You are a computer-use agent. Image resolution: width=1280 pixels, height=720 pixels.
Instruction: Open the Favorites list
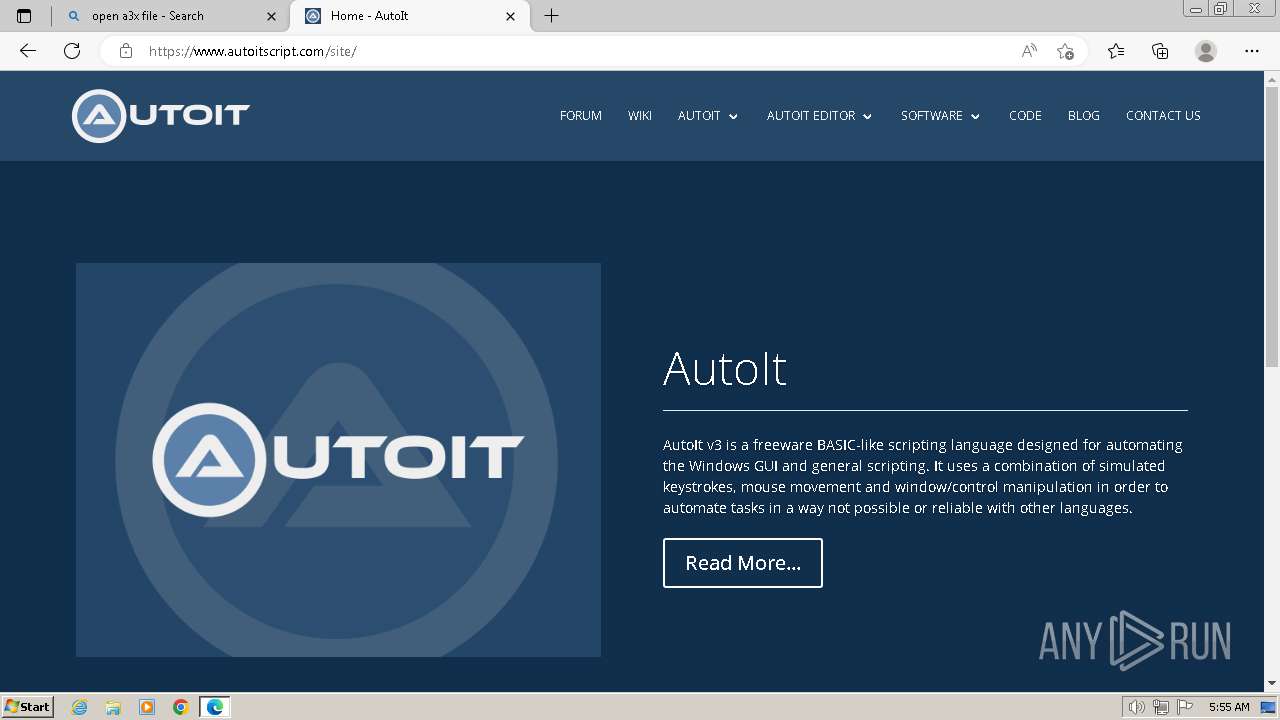coord(1116,51)
